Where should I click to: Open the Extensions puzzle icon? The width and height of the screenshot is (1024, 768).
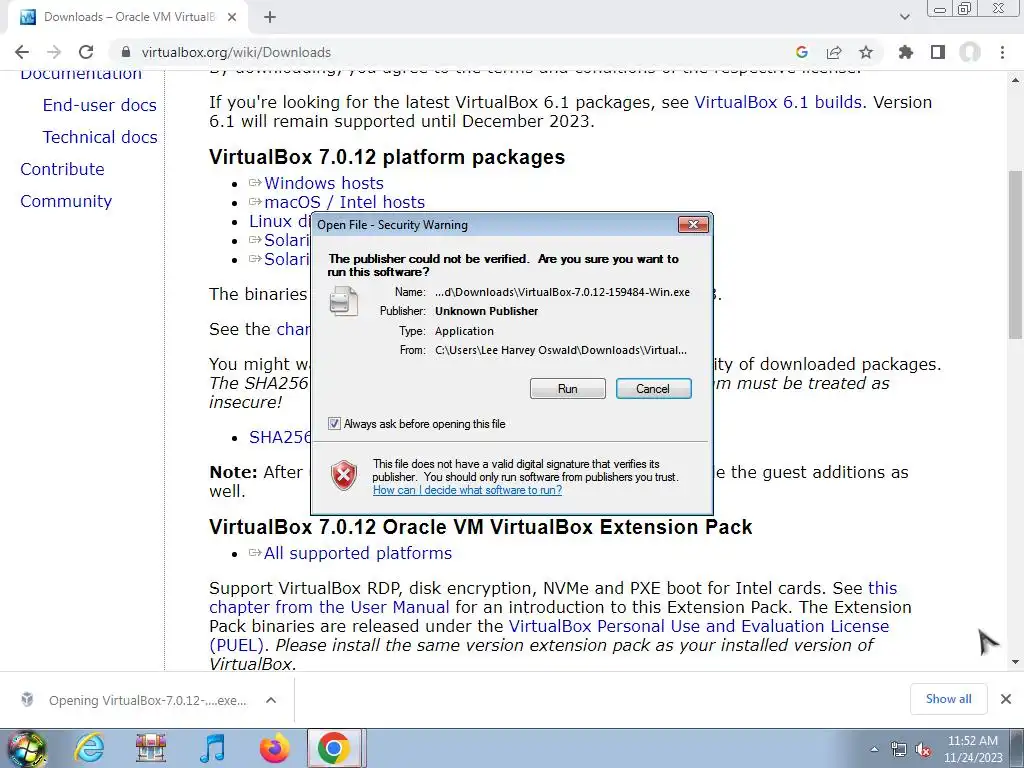(906, 52)
